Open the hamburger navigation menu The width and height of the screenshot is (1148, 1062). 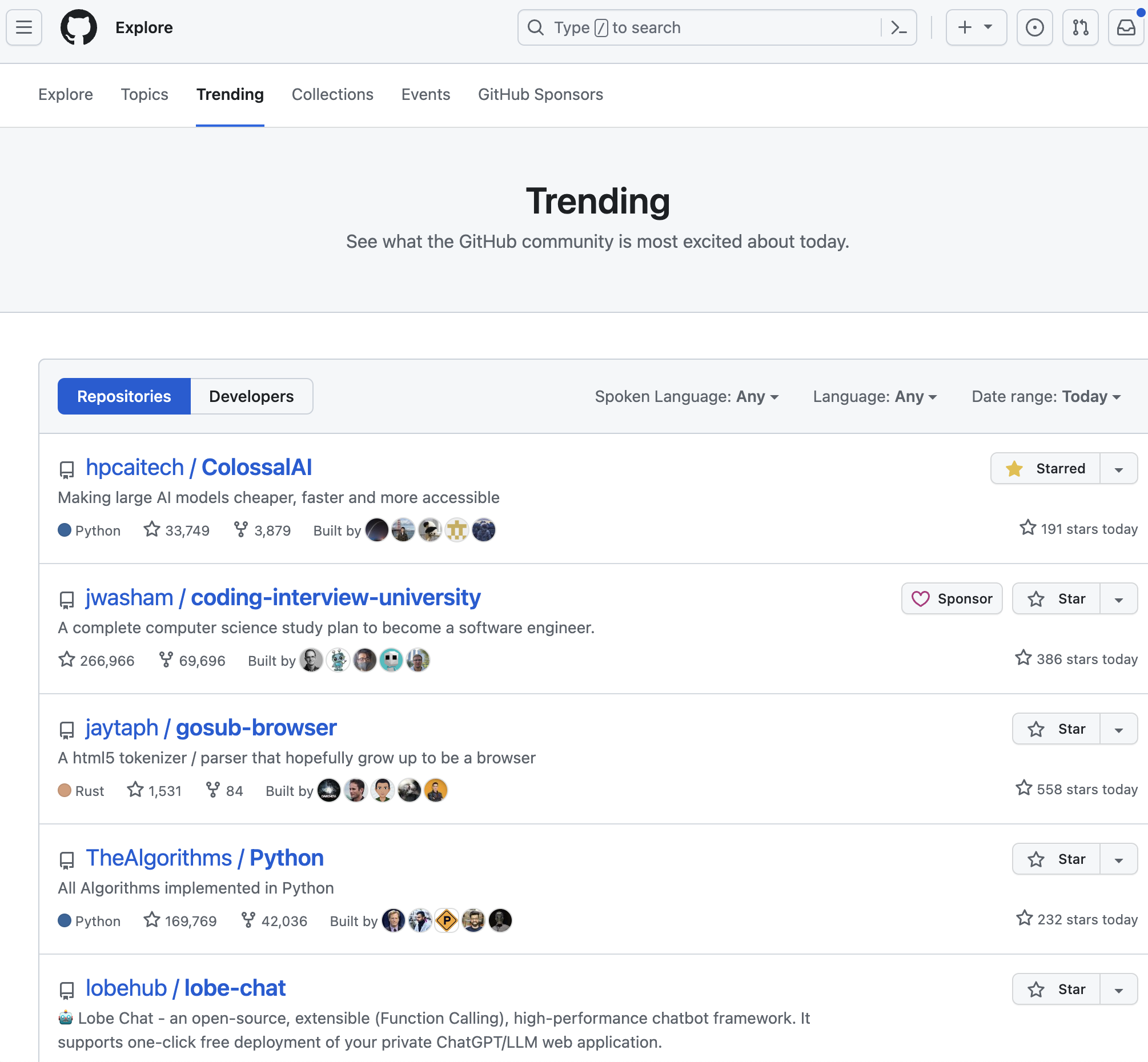pos(23,27)
